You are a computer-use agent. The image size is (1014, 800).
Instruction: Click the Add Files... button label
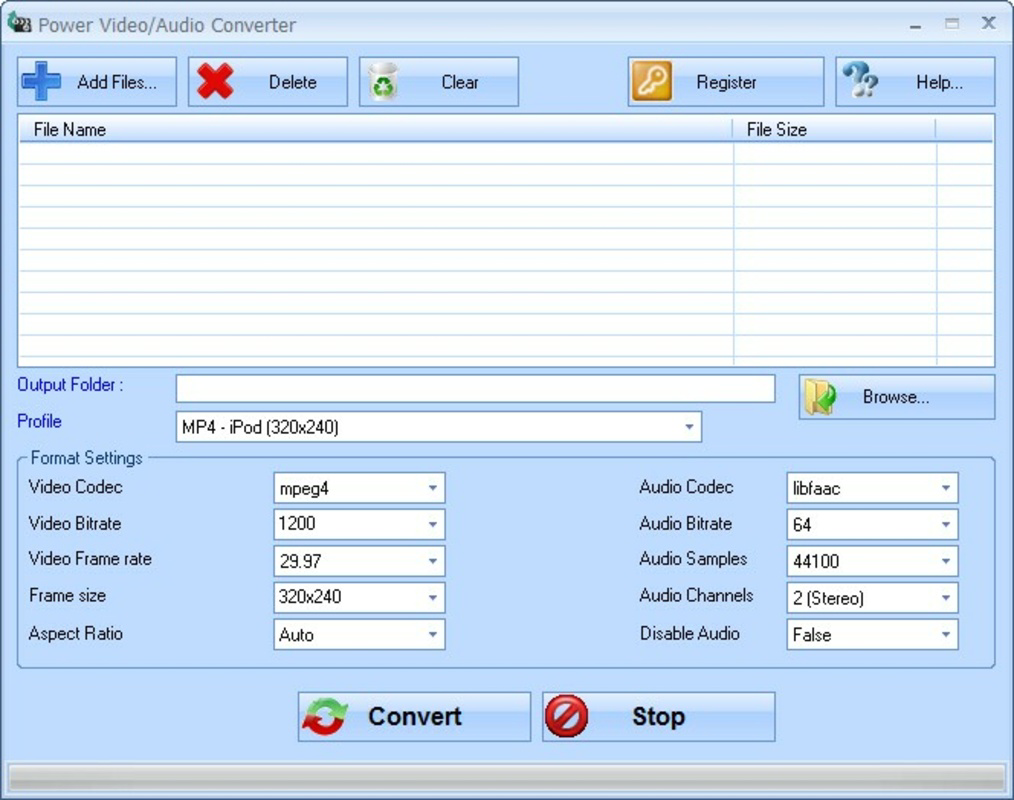click(x=117, y=82)
